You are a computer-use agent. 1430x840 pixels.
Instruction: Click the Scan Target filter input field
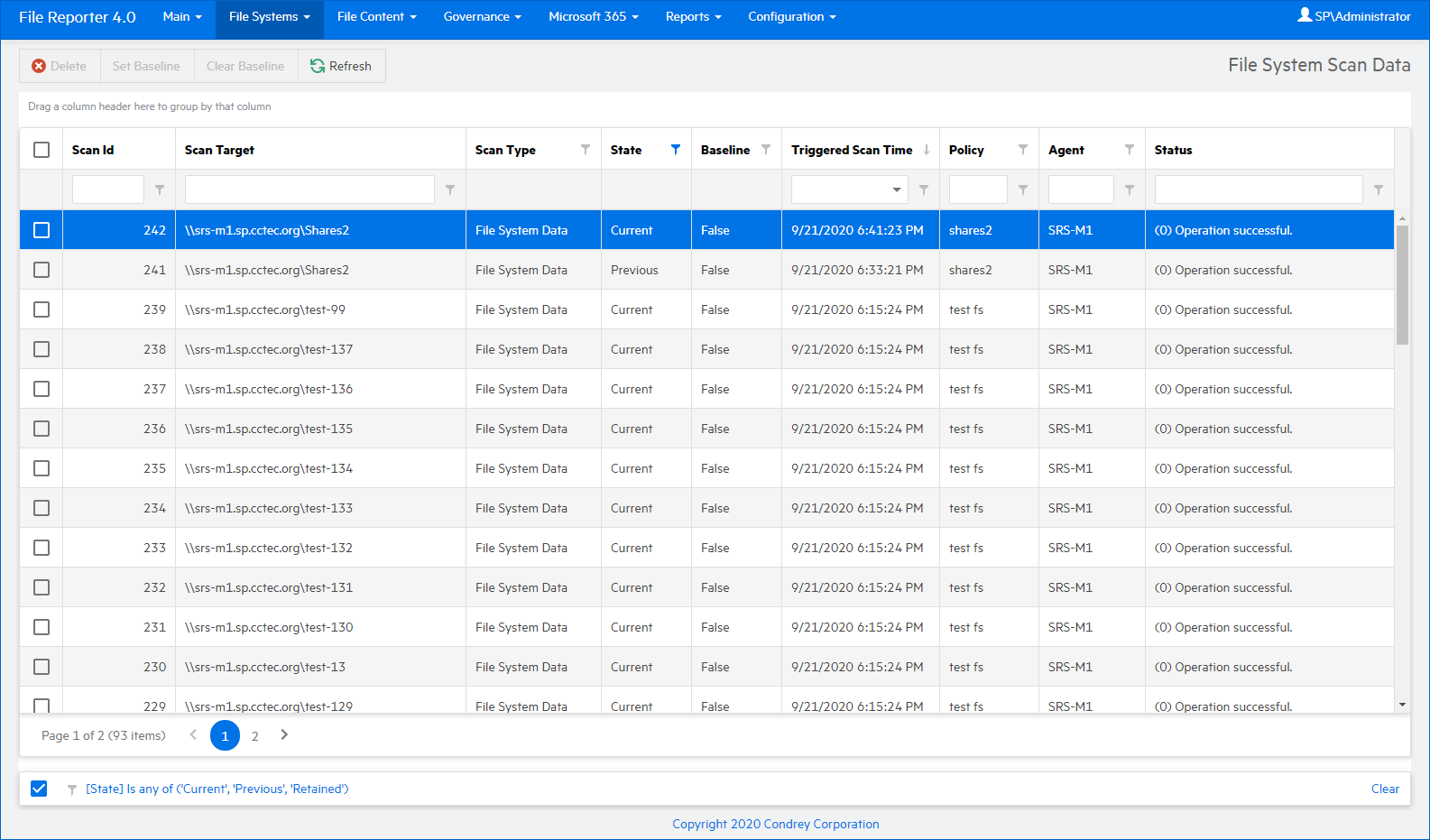coord(309,190)
